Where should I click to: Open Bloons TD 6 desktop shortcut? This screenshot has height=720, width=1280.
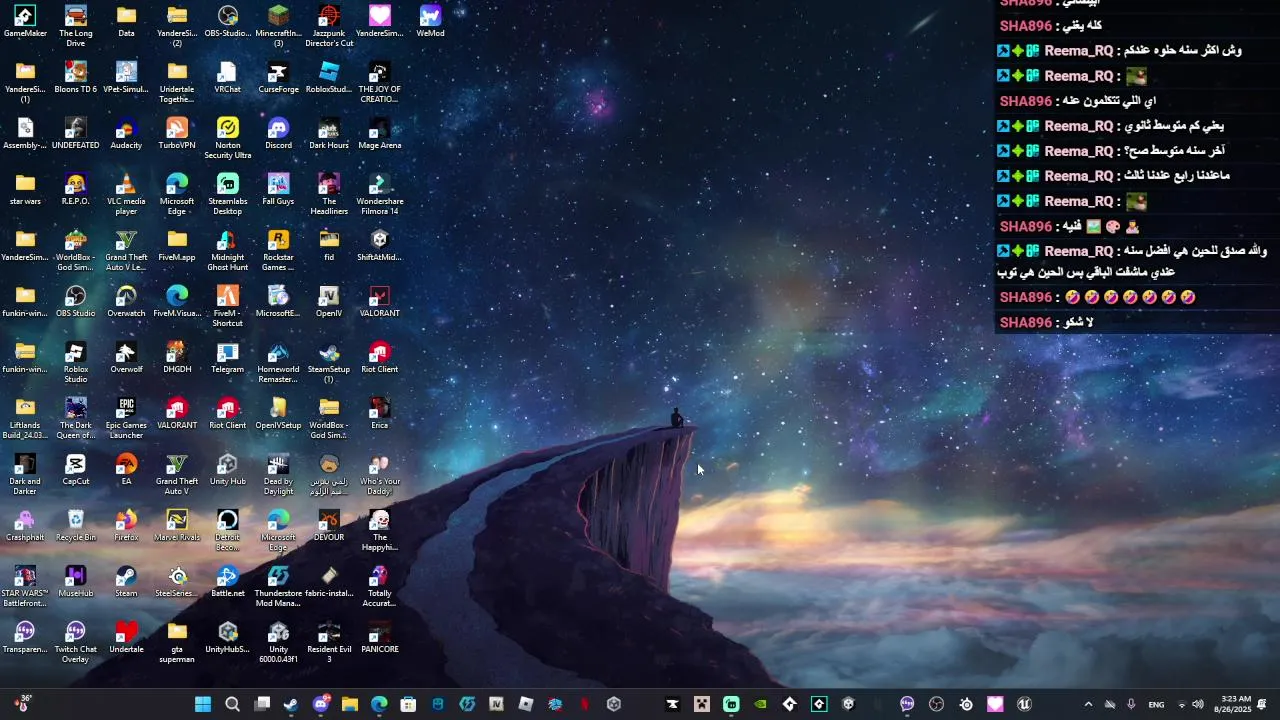point(76,78)
